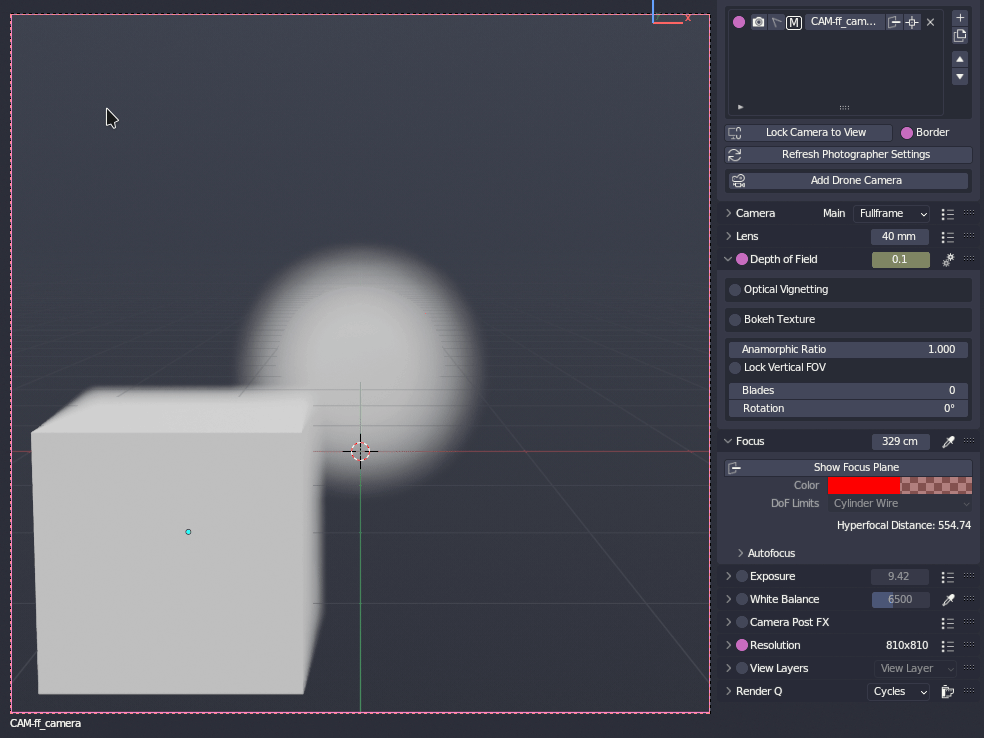The image size is (984, 738).
Task: Click Add Drone Camera button
Action: (848, 180)
